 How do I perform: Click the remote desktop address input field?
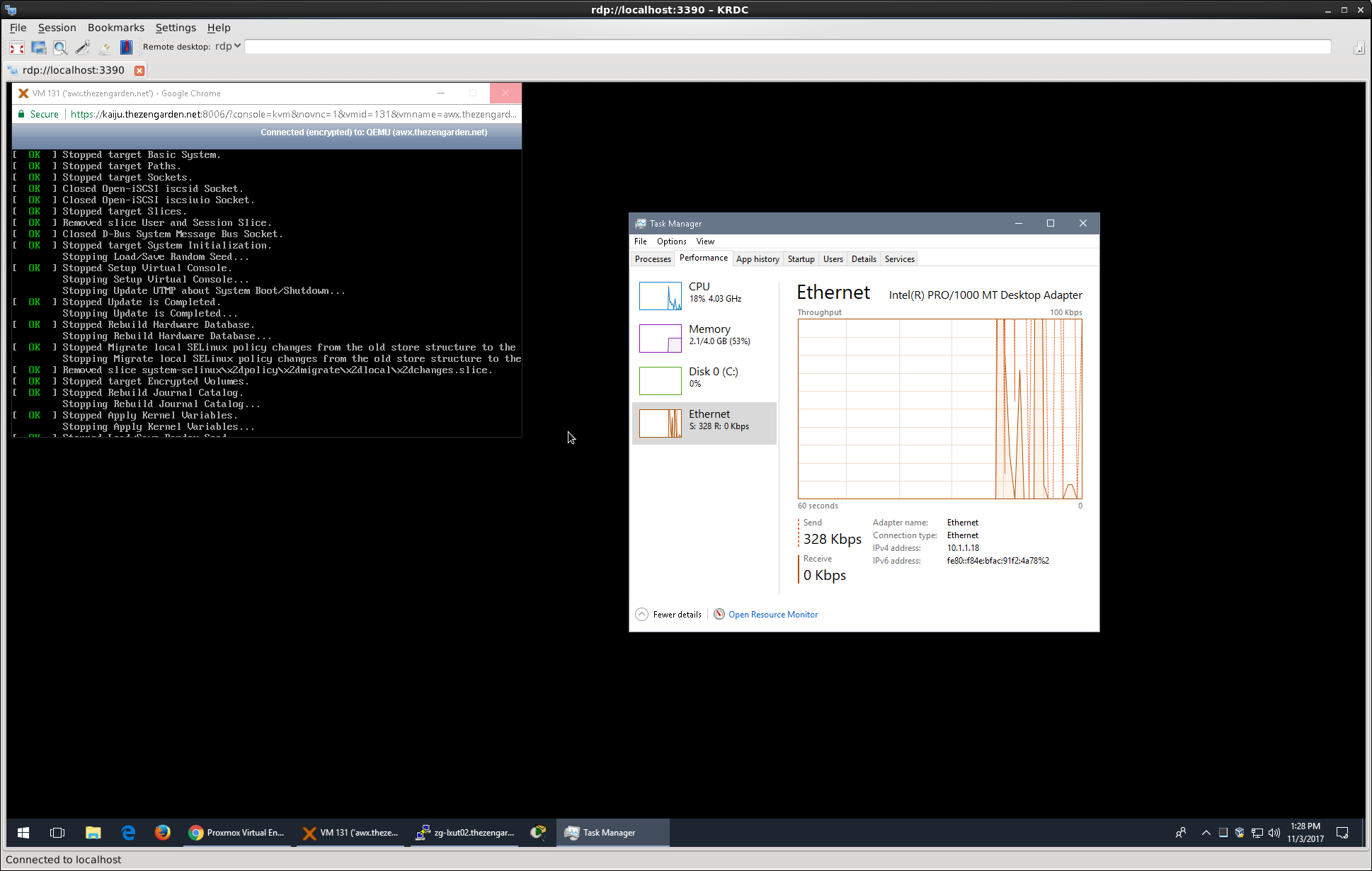[788, 46]
